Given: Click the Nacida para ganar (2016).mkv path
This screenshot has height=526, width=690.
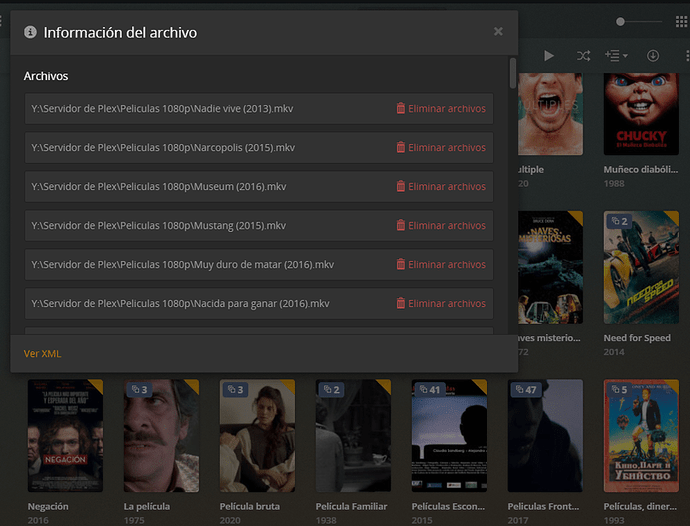Looking at the screenshot, I should click(x=180, y=304).
